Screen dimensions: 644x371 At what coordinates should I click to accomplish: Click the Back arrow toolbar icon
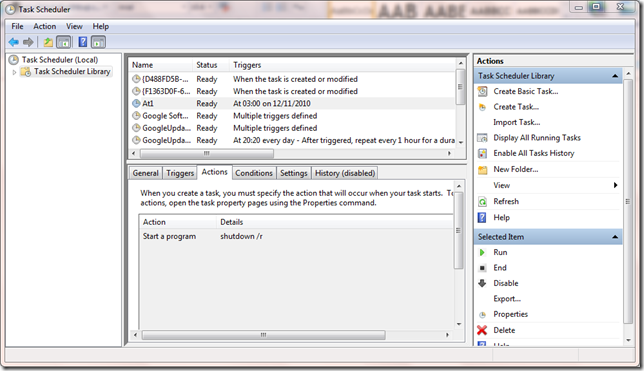tap(14, 42)
